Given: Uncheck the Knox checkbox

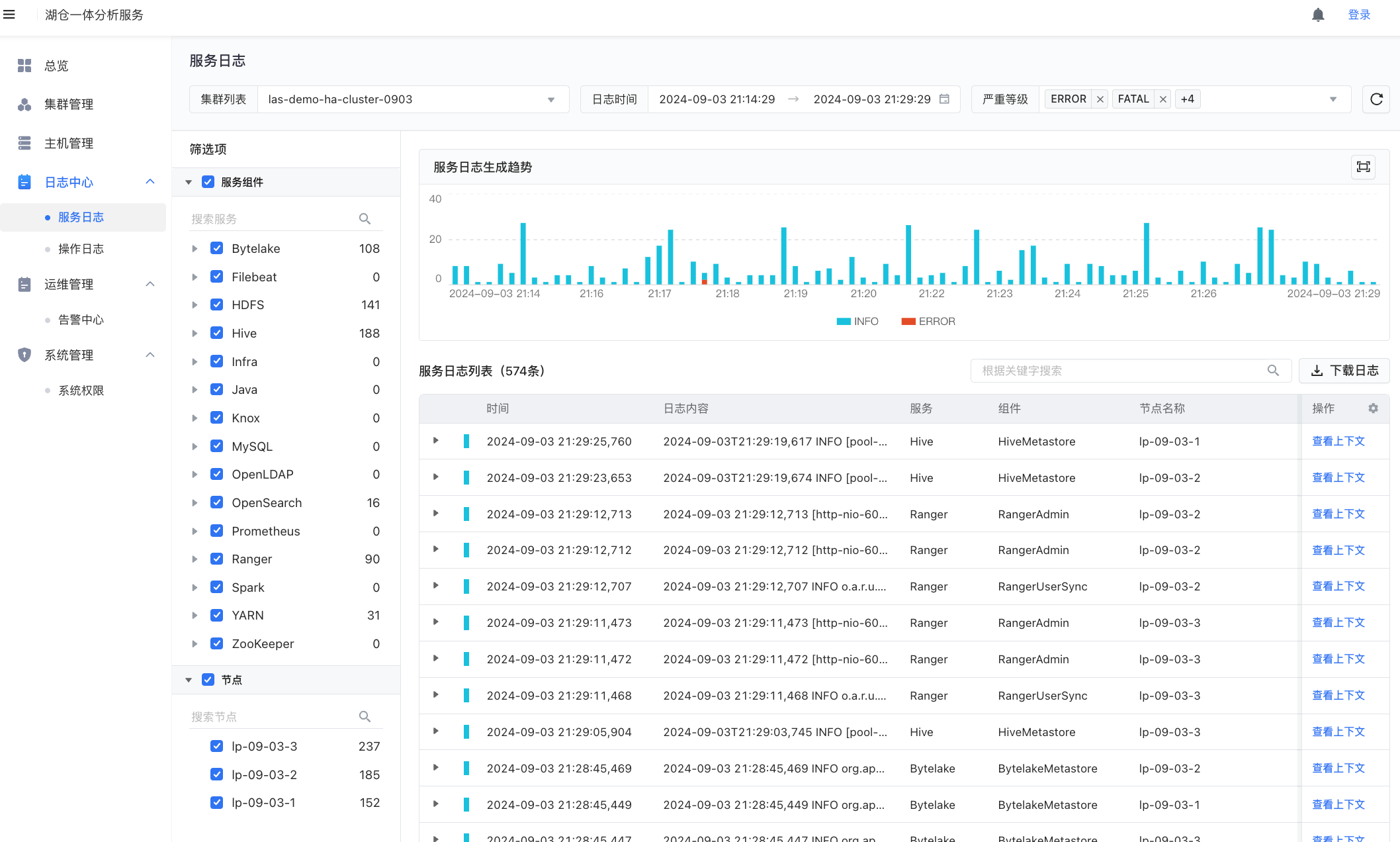Looking at the screenshot, I should [216, 418].
